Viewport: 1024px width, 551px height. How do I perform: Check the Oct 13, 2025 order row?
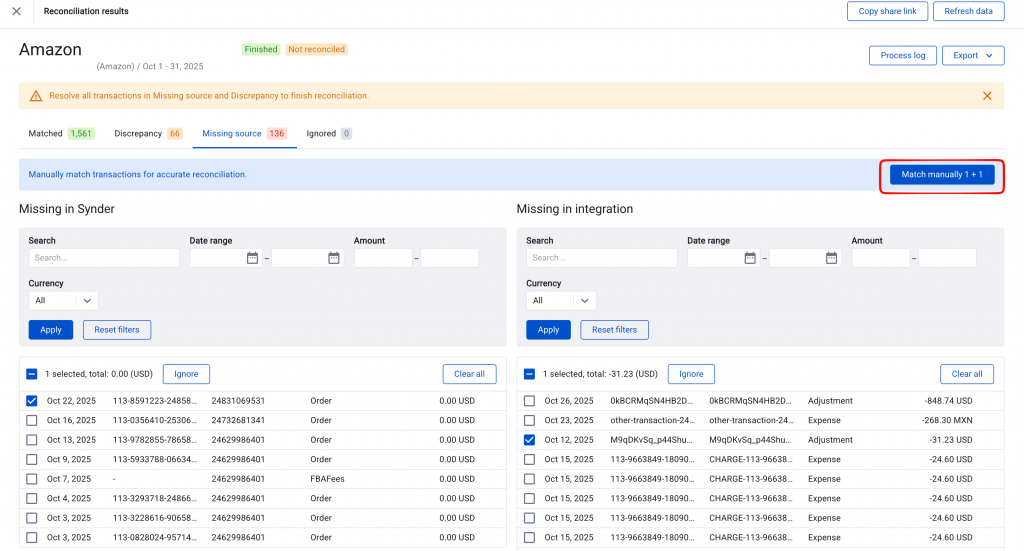(31, 440)
